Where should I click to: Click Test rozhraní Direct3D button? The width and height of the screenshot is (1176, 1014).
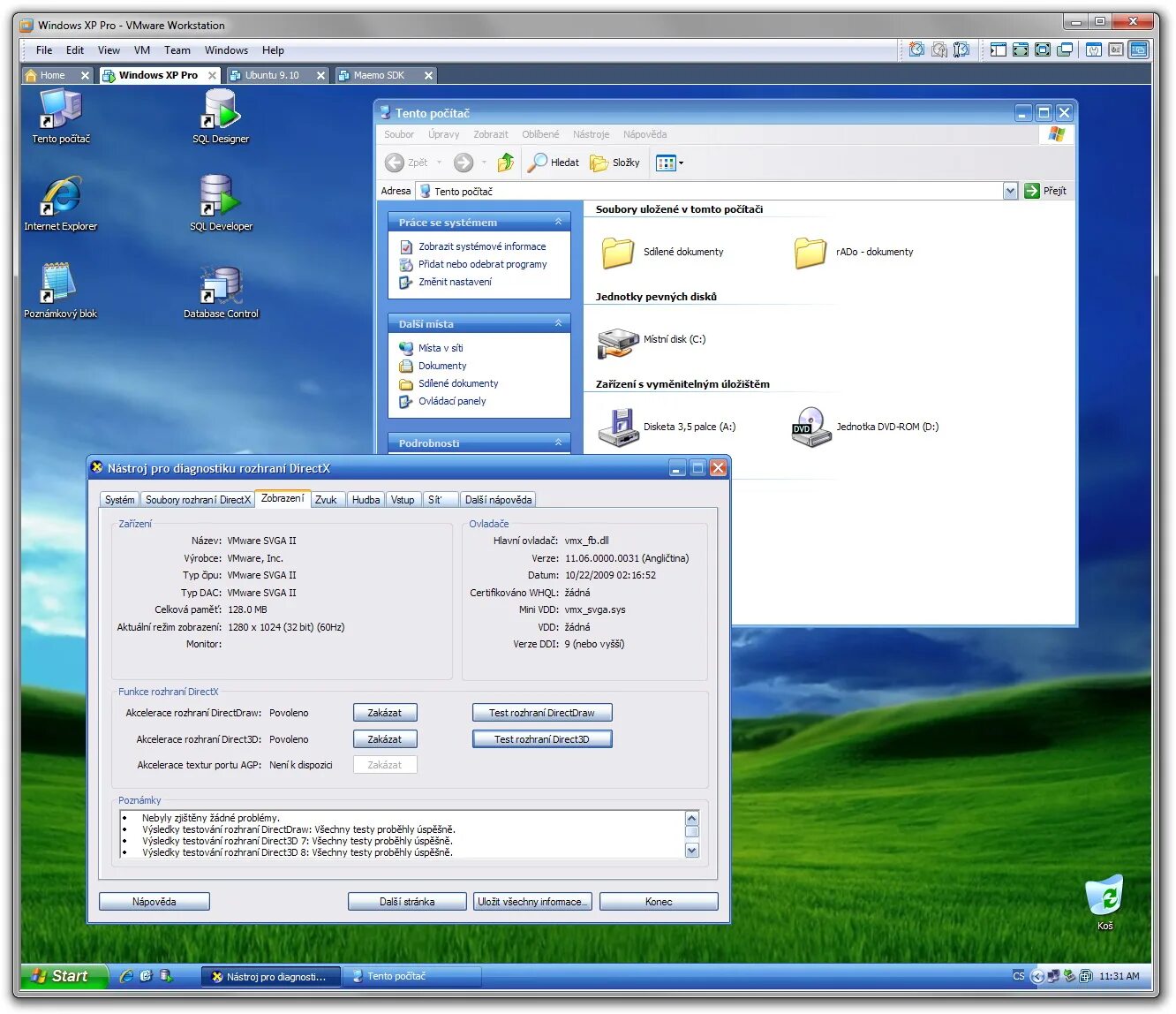(542, 739)
